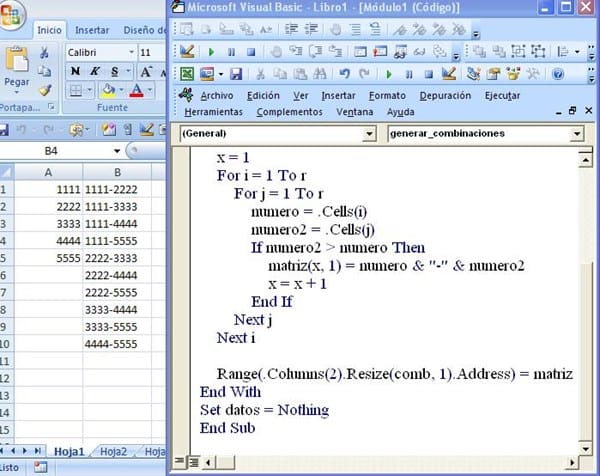Click the Break pause icon in Debug toolbar
Image resolution: width=600 pixels, height=476 pixels.
(231, 52)
